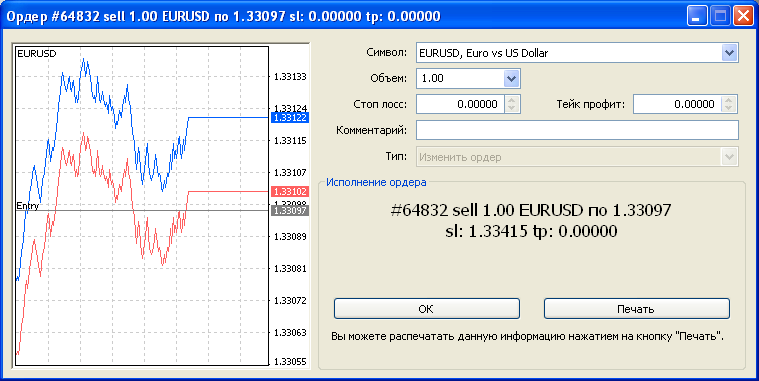Confirm with the OK button
The height and width of the screenshot is (381, 759).
(x=426, y=309)
